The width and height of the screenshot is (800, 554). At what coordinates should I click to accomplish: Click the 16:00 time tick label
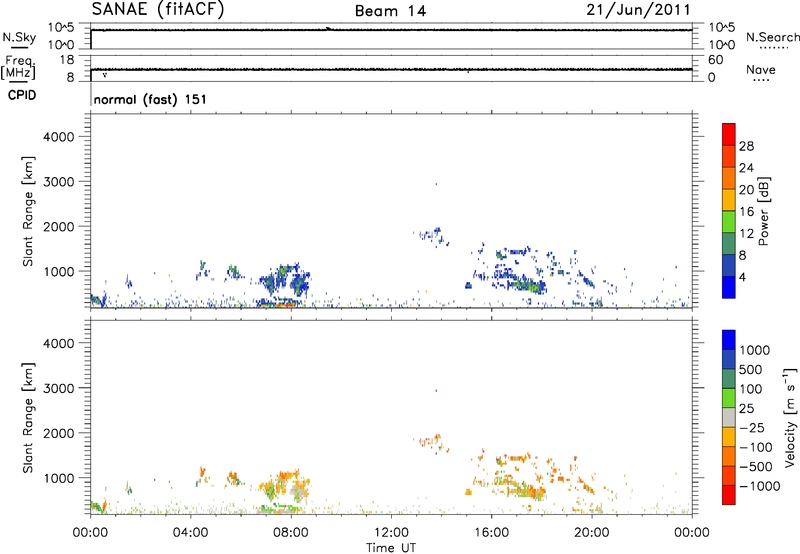(491, 533)
